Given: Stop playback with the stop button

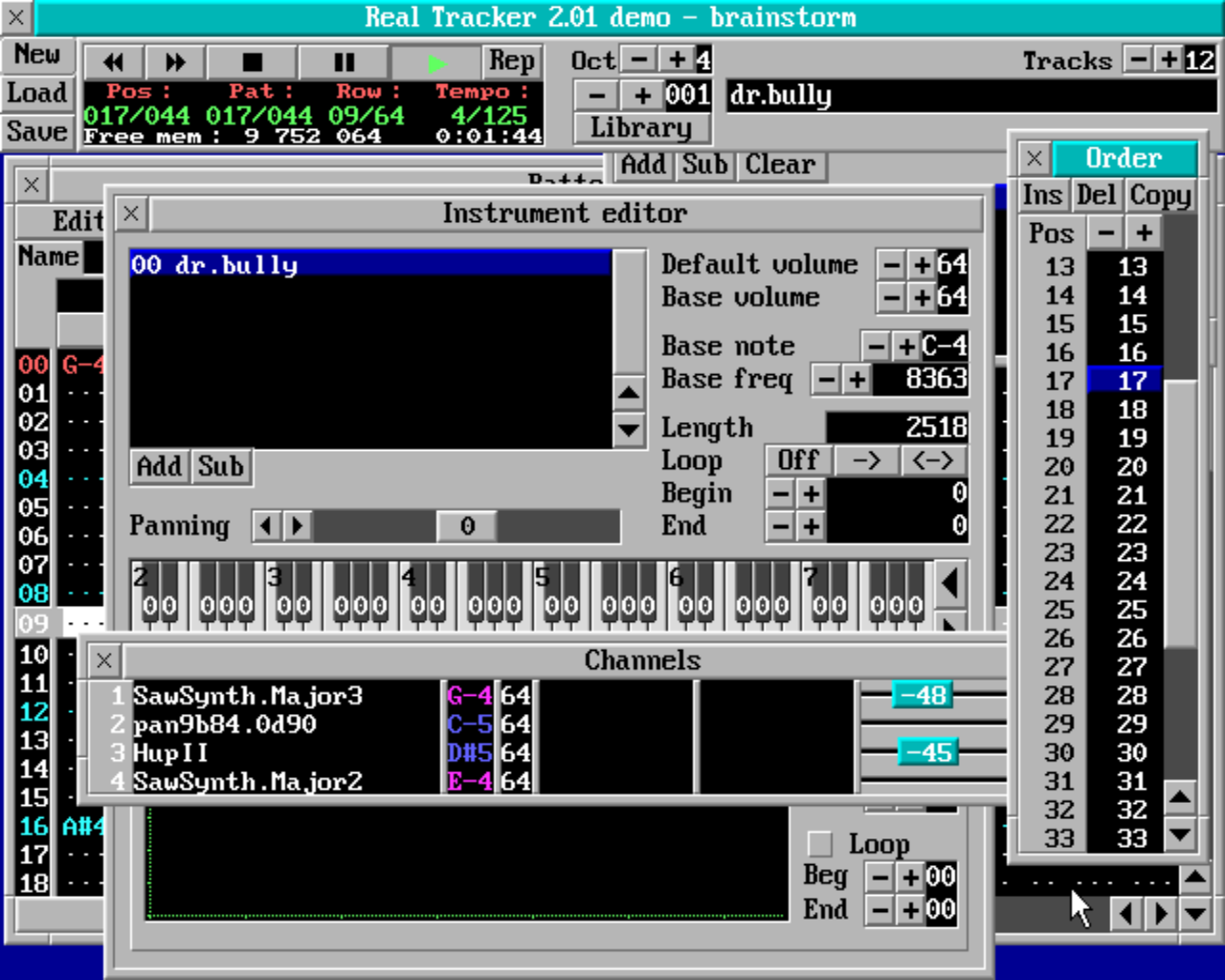Looking at the screenshot, I should [x=252, y=63].
